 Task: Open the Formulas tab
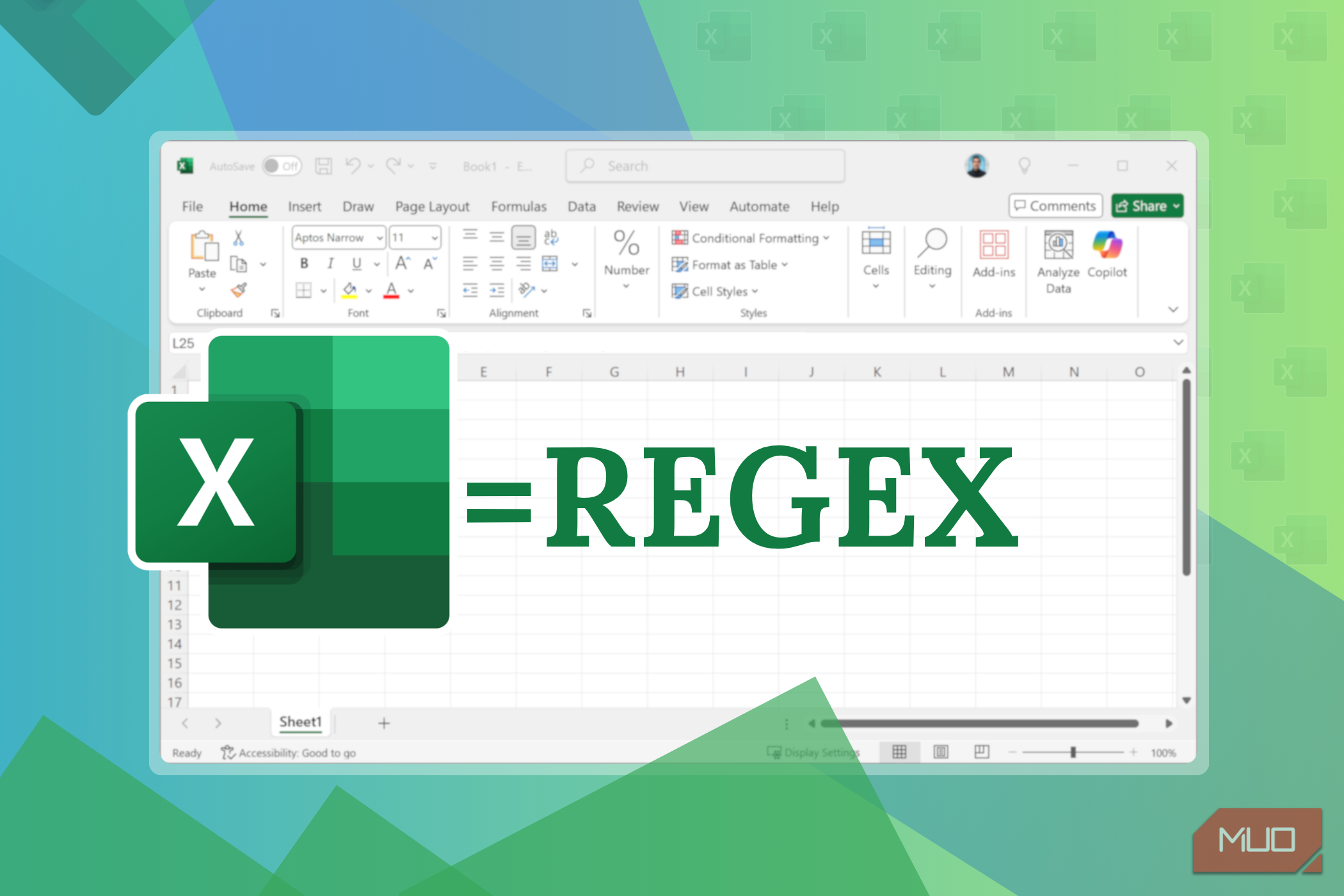coord(519,207)
